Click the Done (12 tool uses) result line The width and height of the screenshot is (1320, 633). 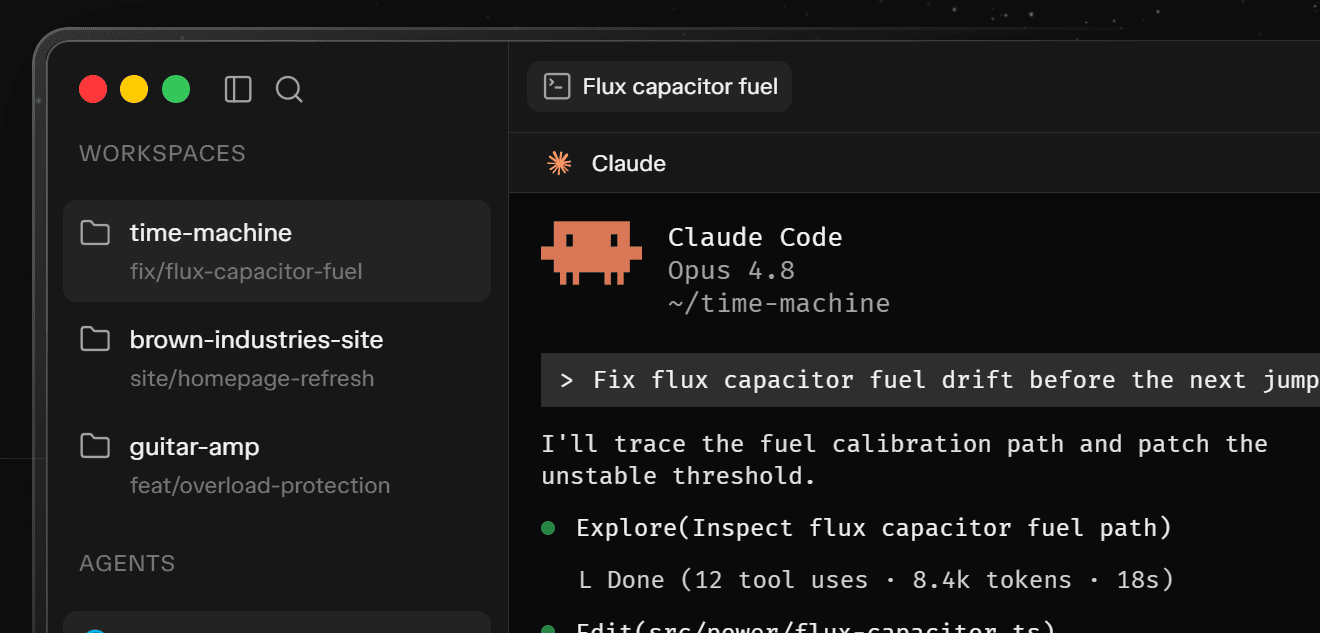click(877, 580)
